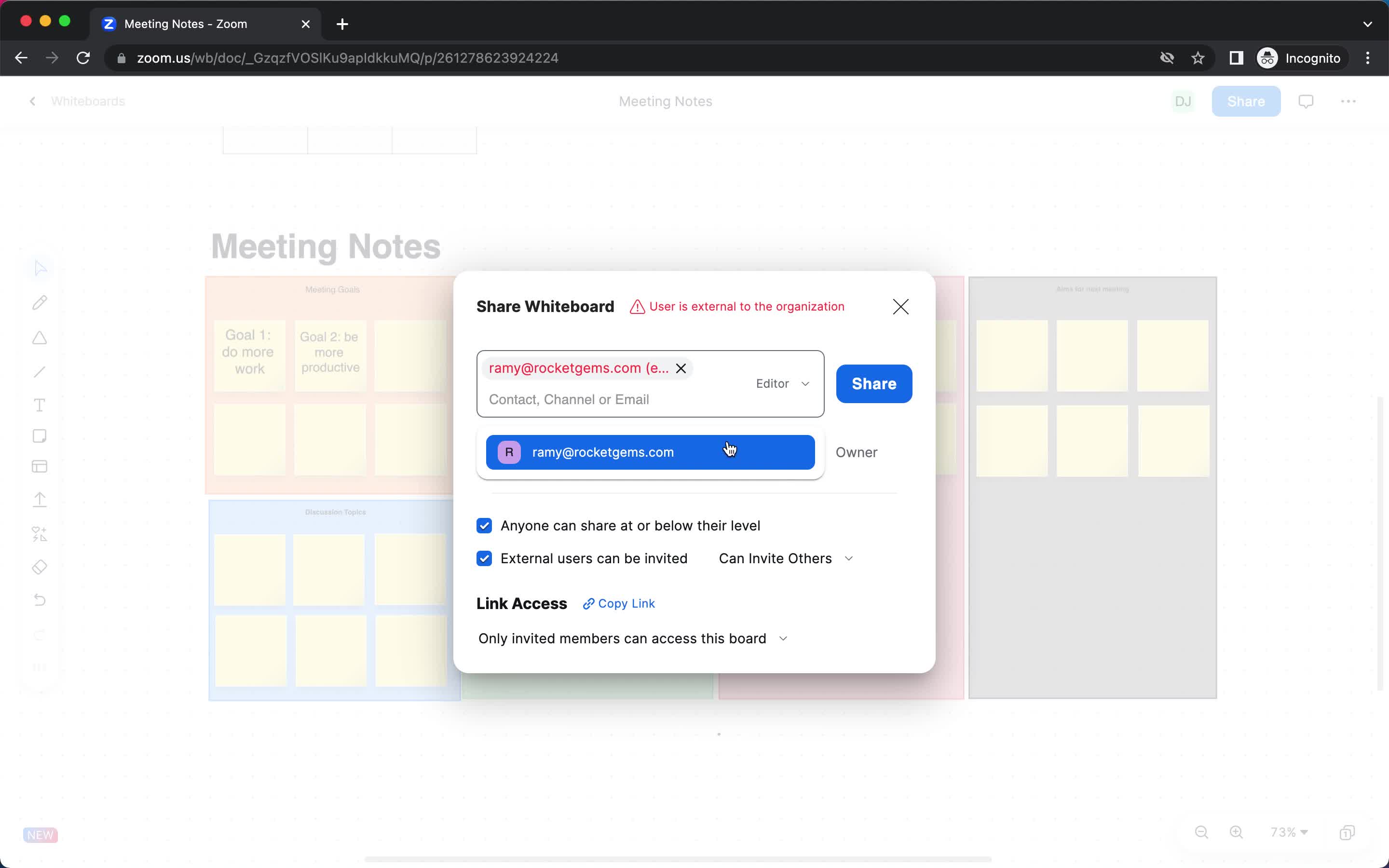Click the Comments icon in top bar
Viewport: 1389px width, 868px height.
[1306, 101]
